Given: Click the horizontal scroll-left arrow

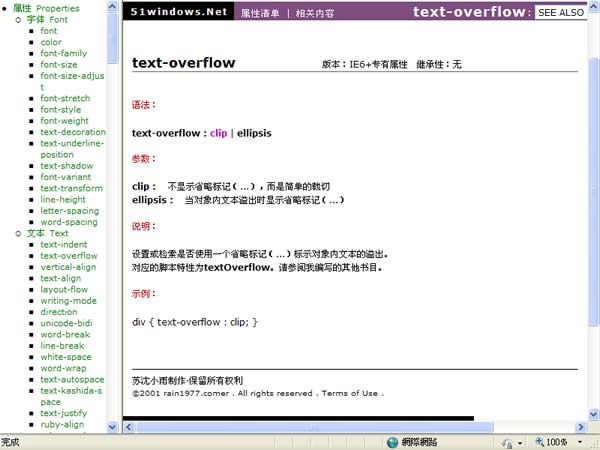Looking at the screenshot, I should click(x=129, y=427).
